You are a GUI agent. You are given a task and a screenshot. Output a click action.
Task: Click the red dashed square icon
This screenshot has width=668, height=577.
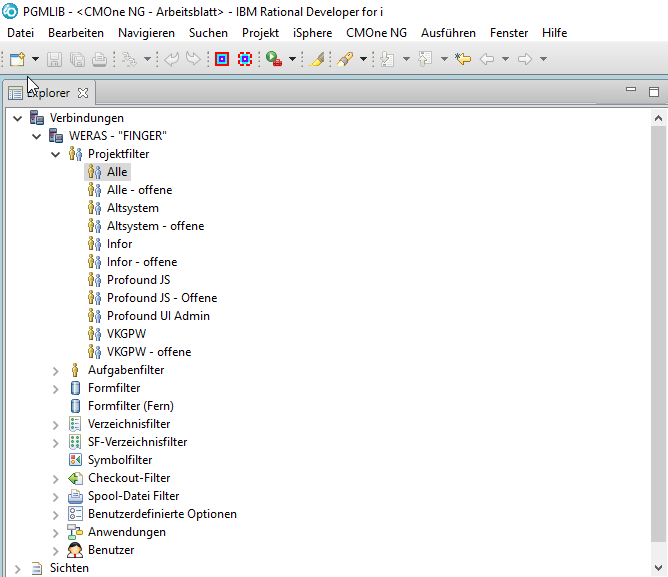(x=245, y=59)
